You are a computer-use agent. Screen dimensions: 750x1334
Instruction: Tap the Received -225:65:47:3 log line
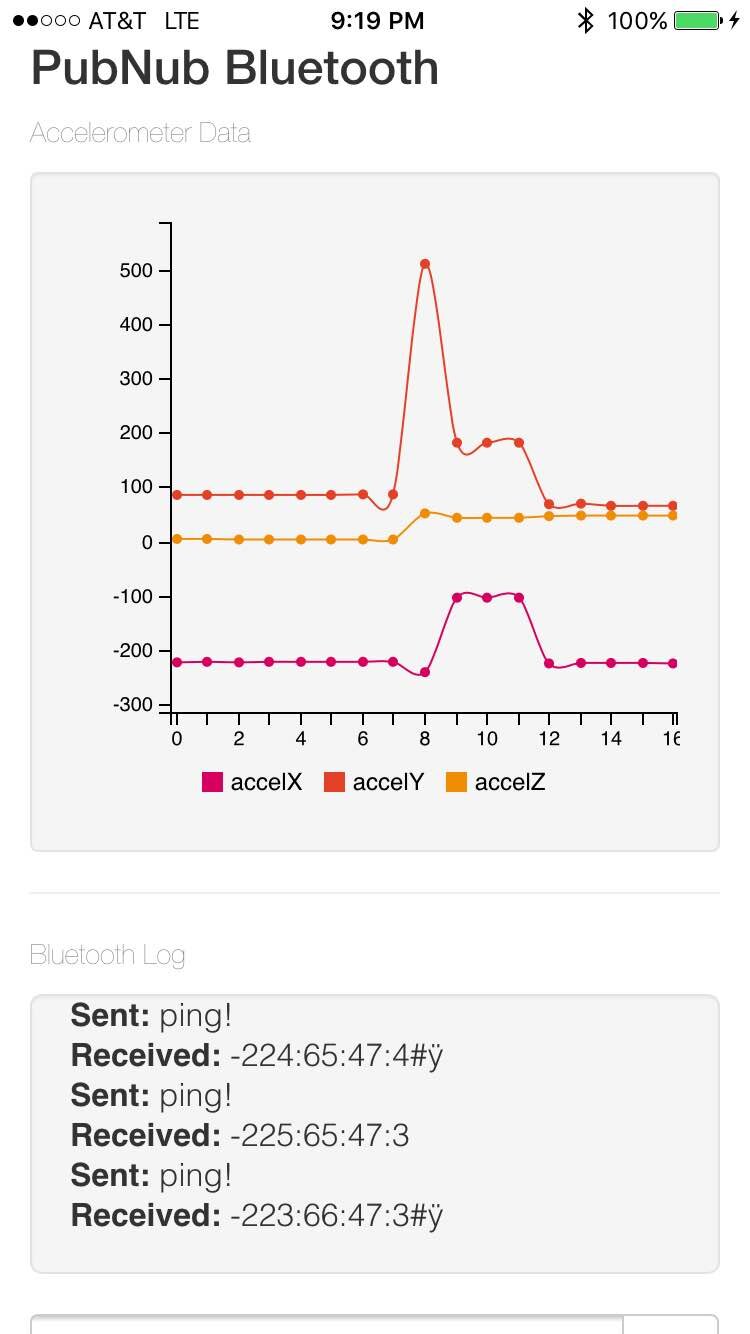(x=240, y=1136)
